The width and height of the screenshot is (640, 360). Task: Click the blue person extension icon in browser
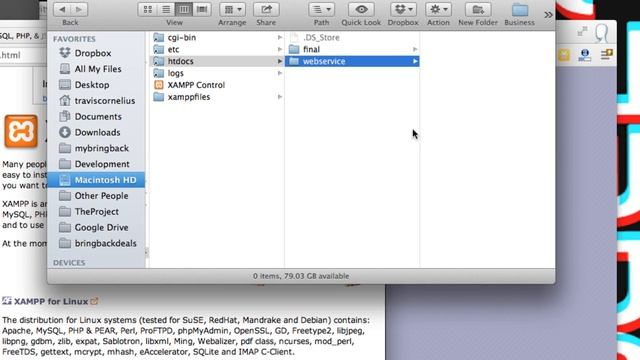tap(585, 55)
